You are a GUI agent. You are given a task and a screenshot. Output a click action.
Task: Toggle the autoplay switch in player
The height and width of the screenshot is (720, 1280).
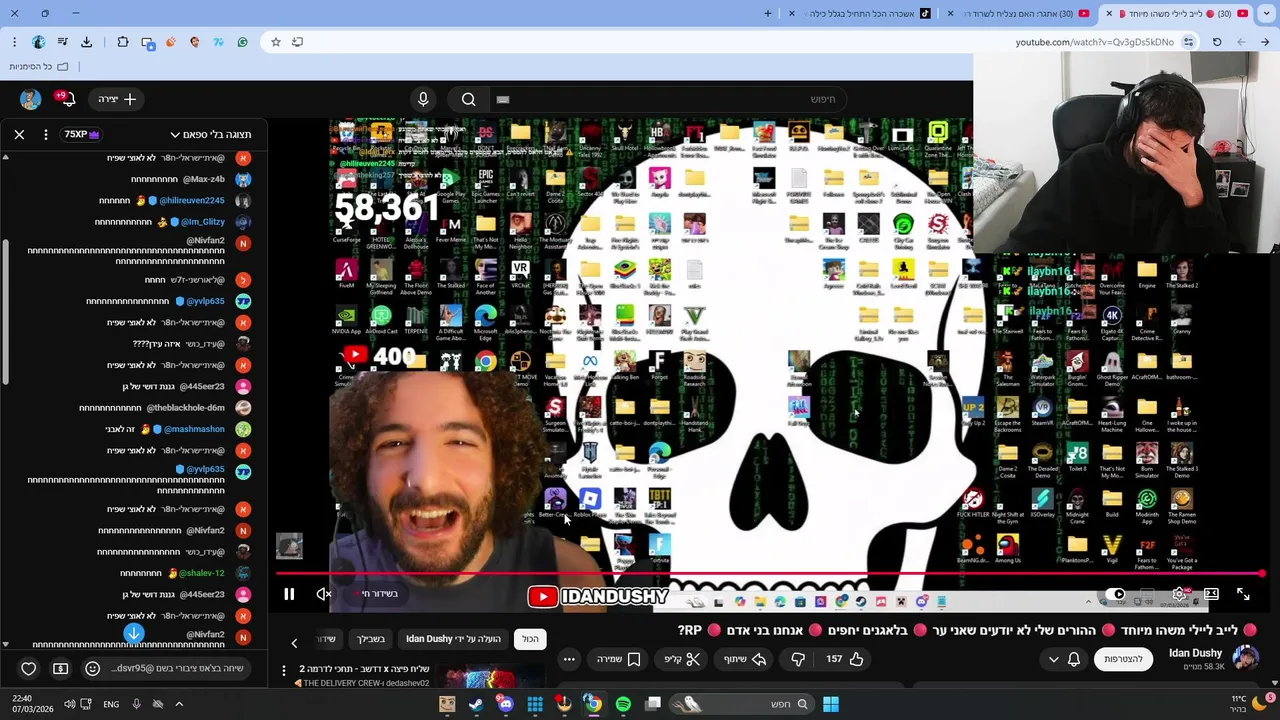pyautogui.click(x=1113, y=594)
